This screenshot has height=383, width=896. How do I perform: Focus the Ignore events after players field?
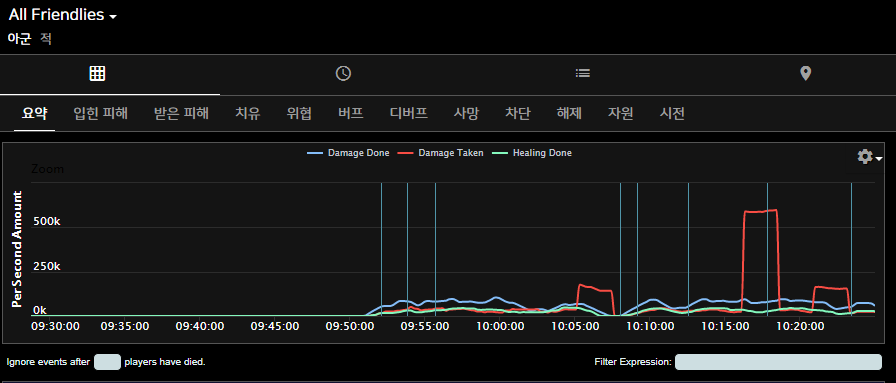pos(107,362)
